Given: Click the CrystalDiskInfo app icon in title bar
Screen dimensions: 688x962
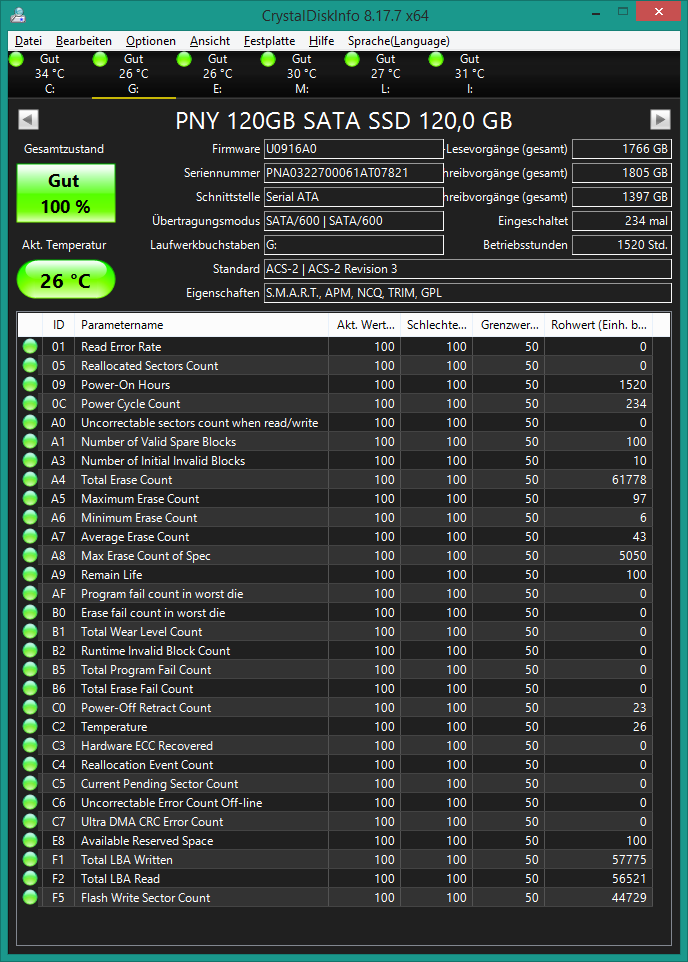Looking at the screenshot, I should point(19,15).
